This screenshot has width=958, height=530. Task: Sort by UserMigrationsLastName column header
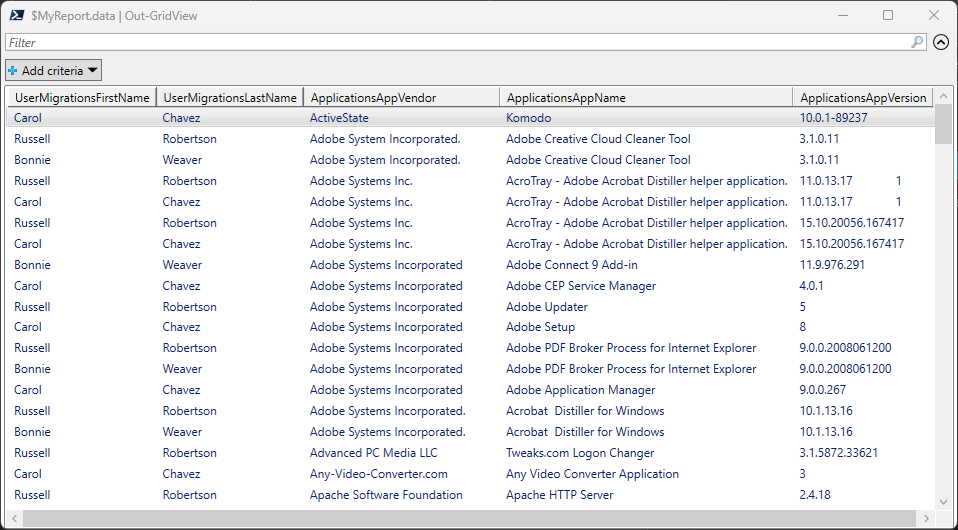pos(230,98)
